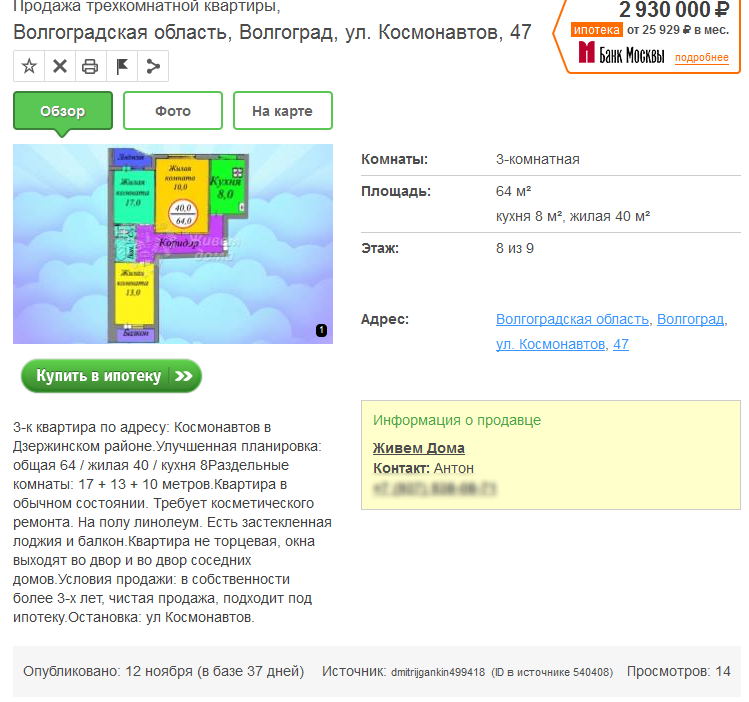Click the photo count badge 1
Screen dimensions: 749x702
(321, 330)
